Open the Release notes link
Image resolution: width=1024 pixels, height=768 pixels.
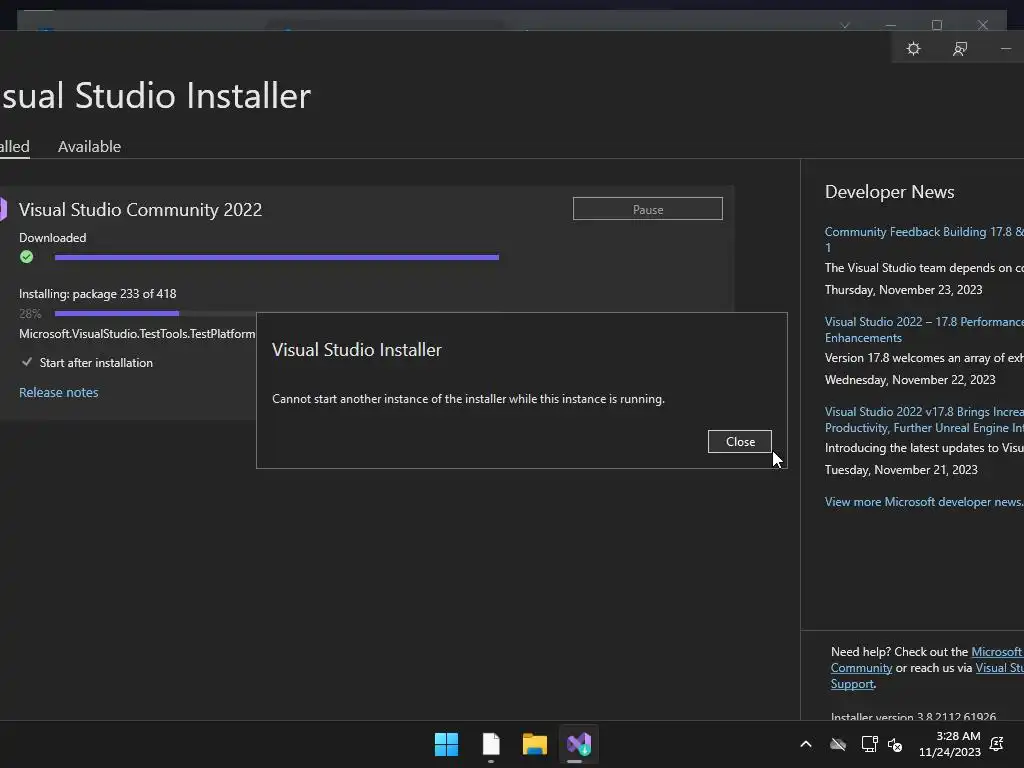click(59, 392)
